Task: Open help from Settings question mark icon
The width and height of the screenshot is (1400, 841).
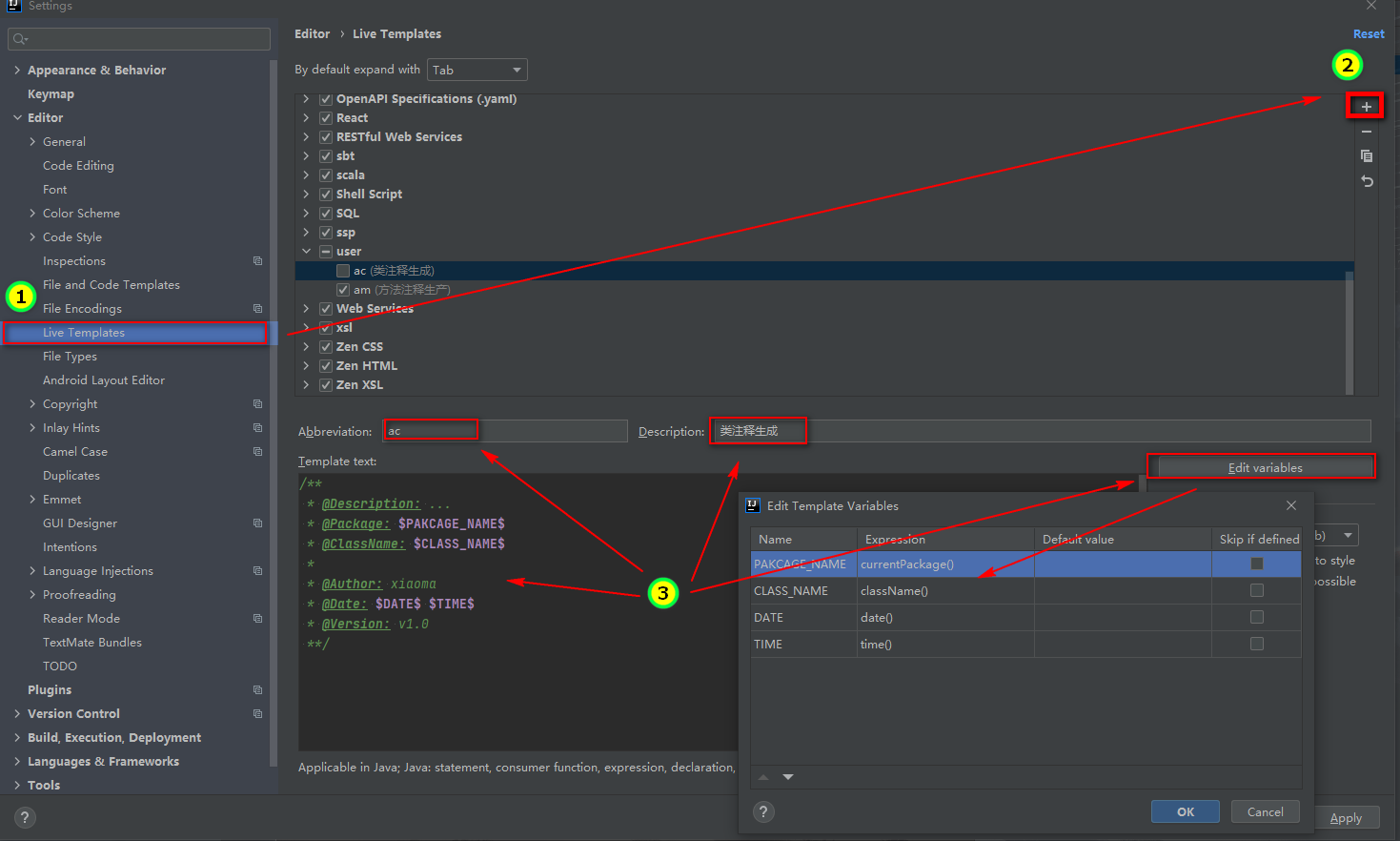Action: [x=26, y=817]
